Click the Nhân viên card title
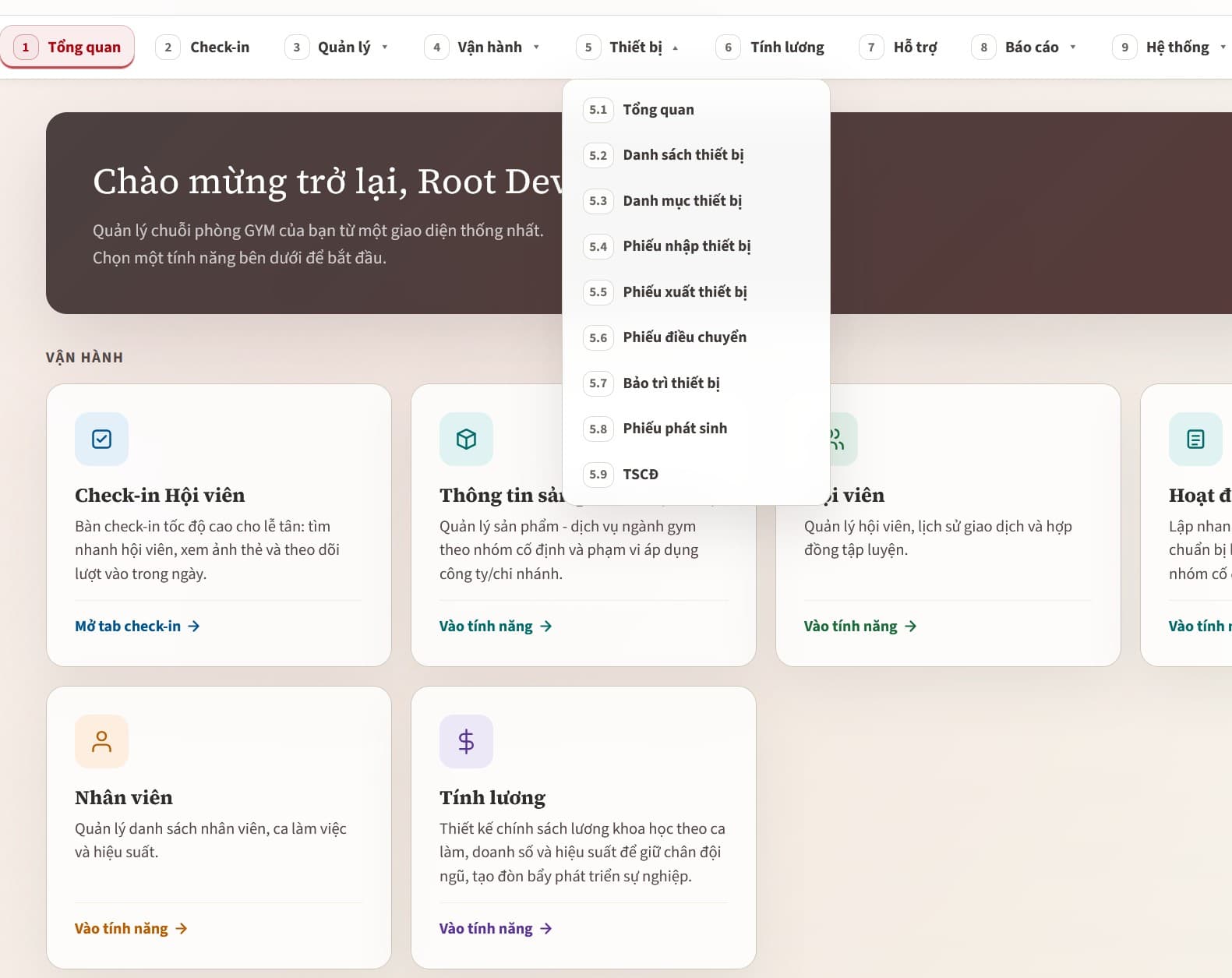 (124, 798)
